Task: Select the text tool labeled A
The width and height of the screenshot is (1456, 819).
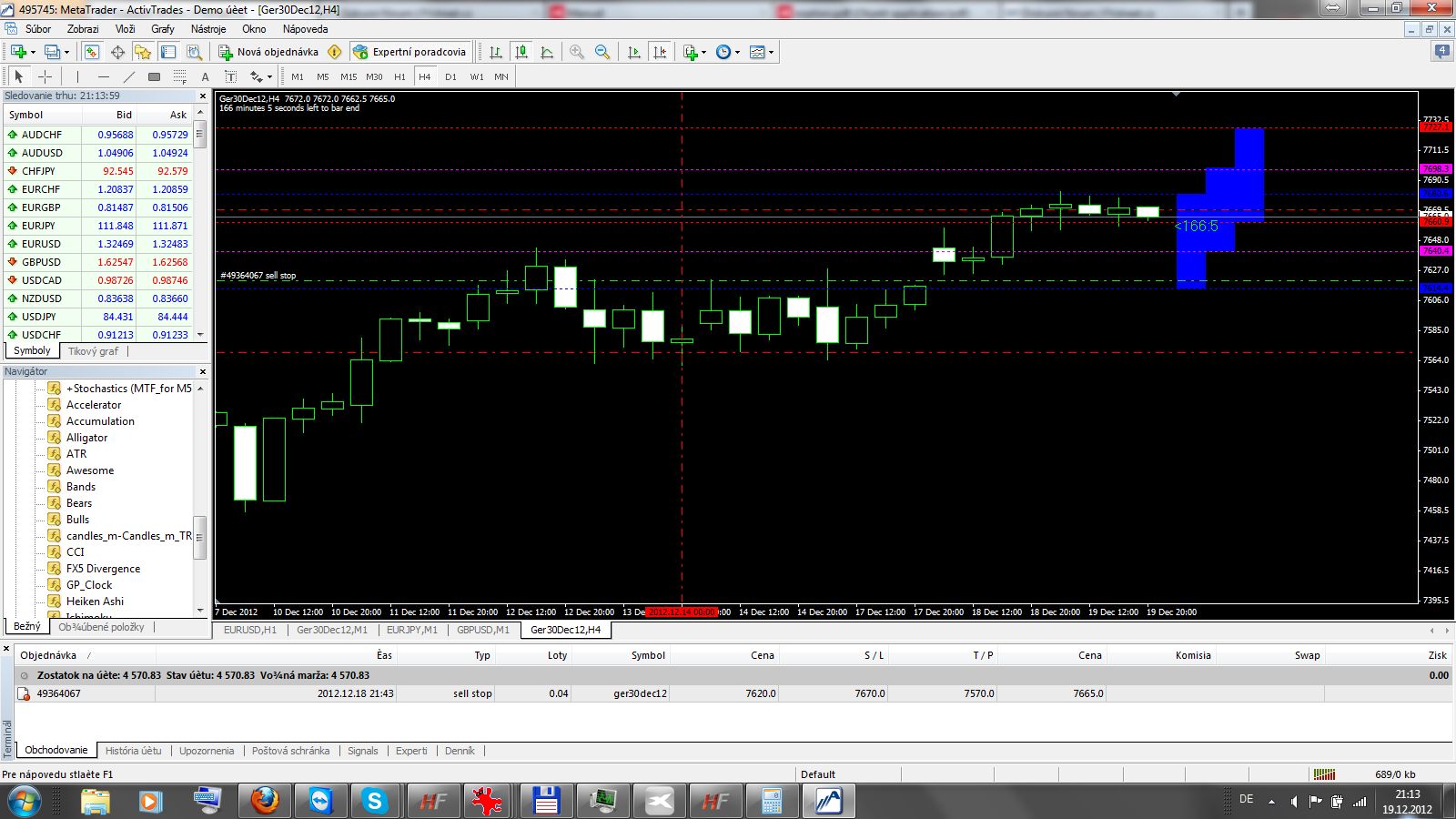Action: point(205,76)
